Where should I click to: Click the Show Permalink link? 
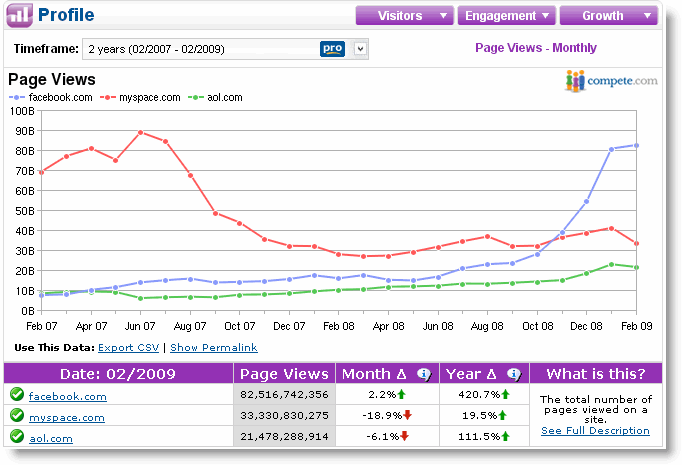214,348
